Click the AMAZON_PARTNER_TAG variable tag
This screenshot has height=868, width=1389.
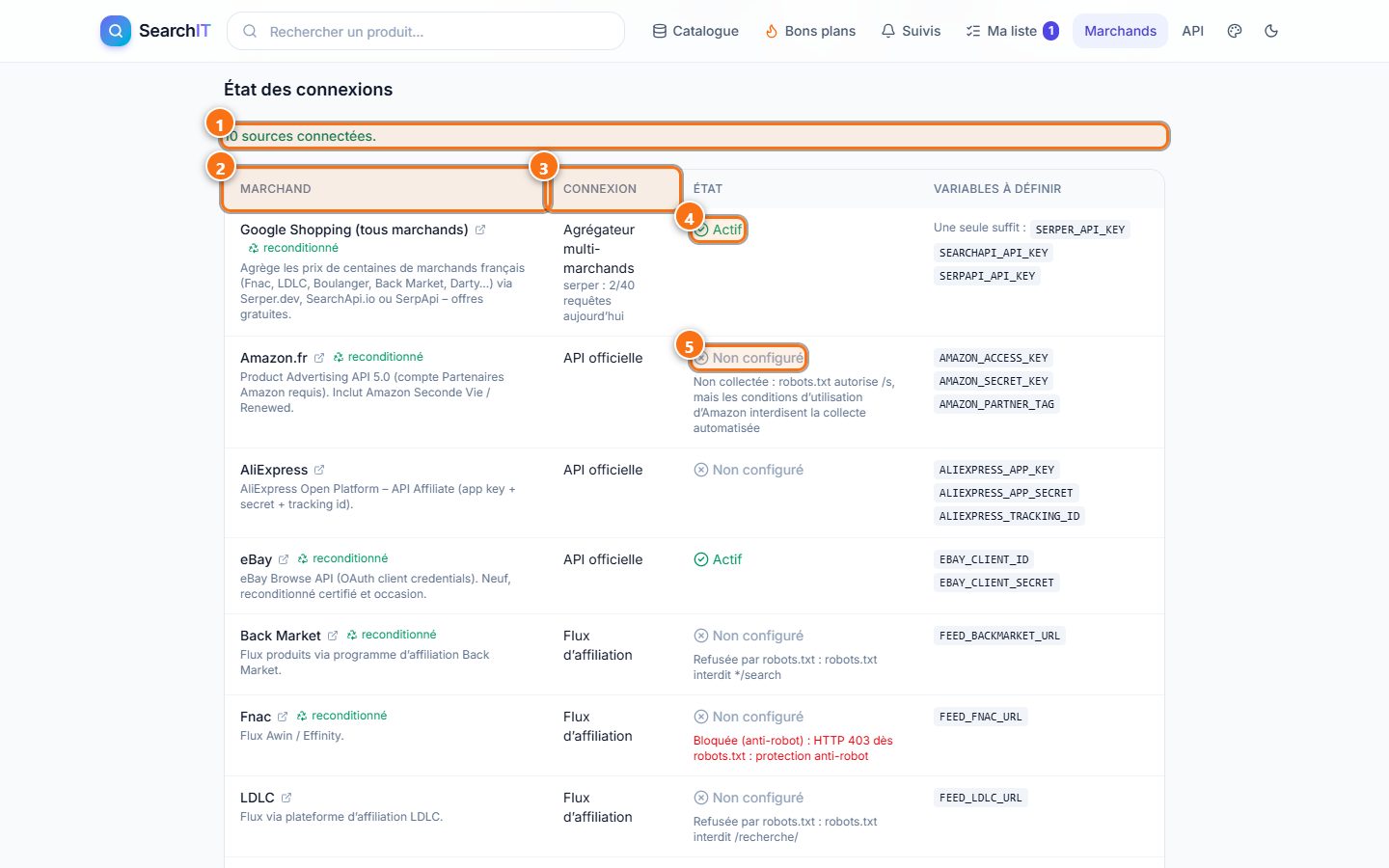996,404
